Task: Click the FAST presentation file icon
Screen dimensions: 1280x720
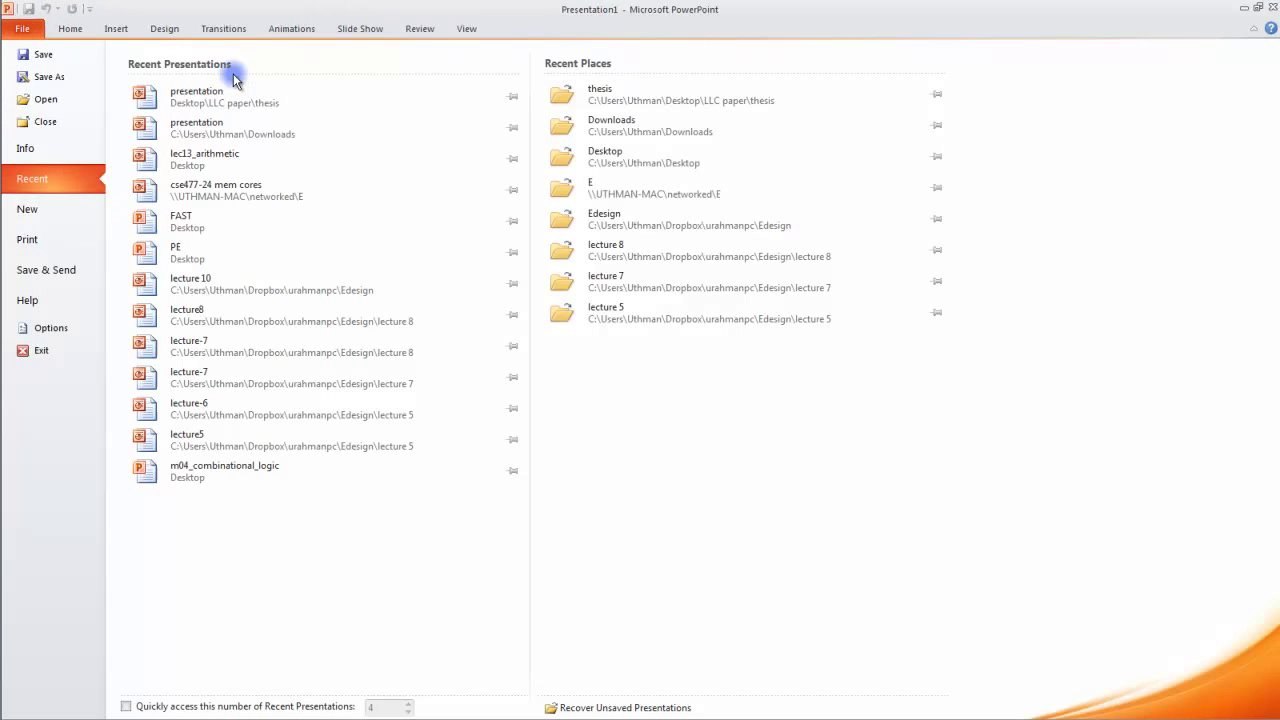Action: click(145, 221)
